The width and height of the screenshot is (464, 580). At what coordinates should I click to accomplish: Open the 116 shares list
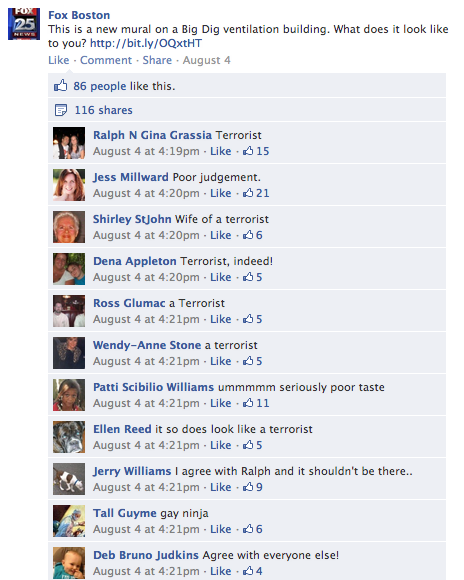click(104, 110)
